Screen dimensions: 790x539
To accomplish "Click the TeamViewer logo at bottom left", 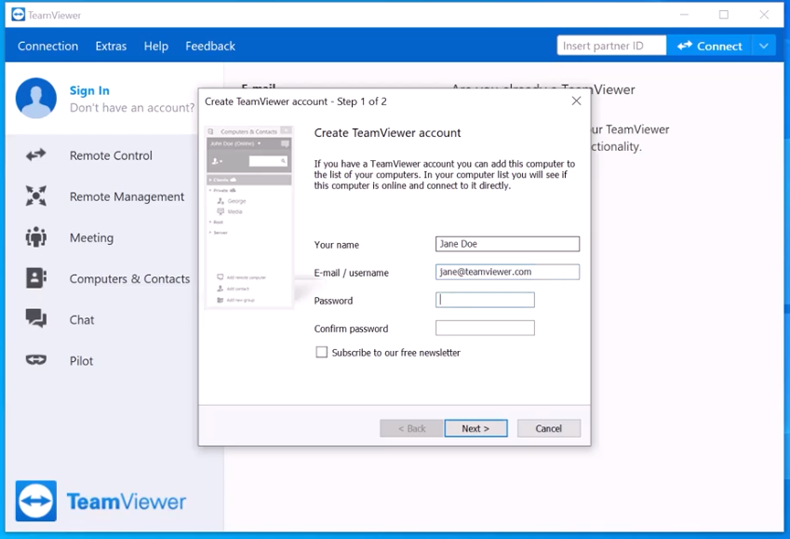I will point(101,501).
